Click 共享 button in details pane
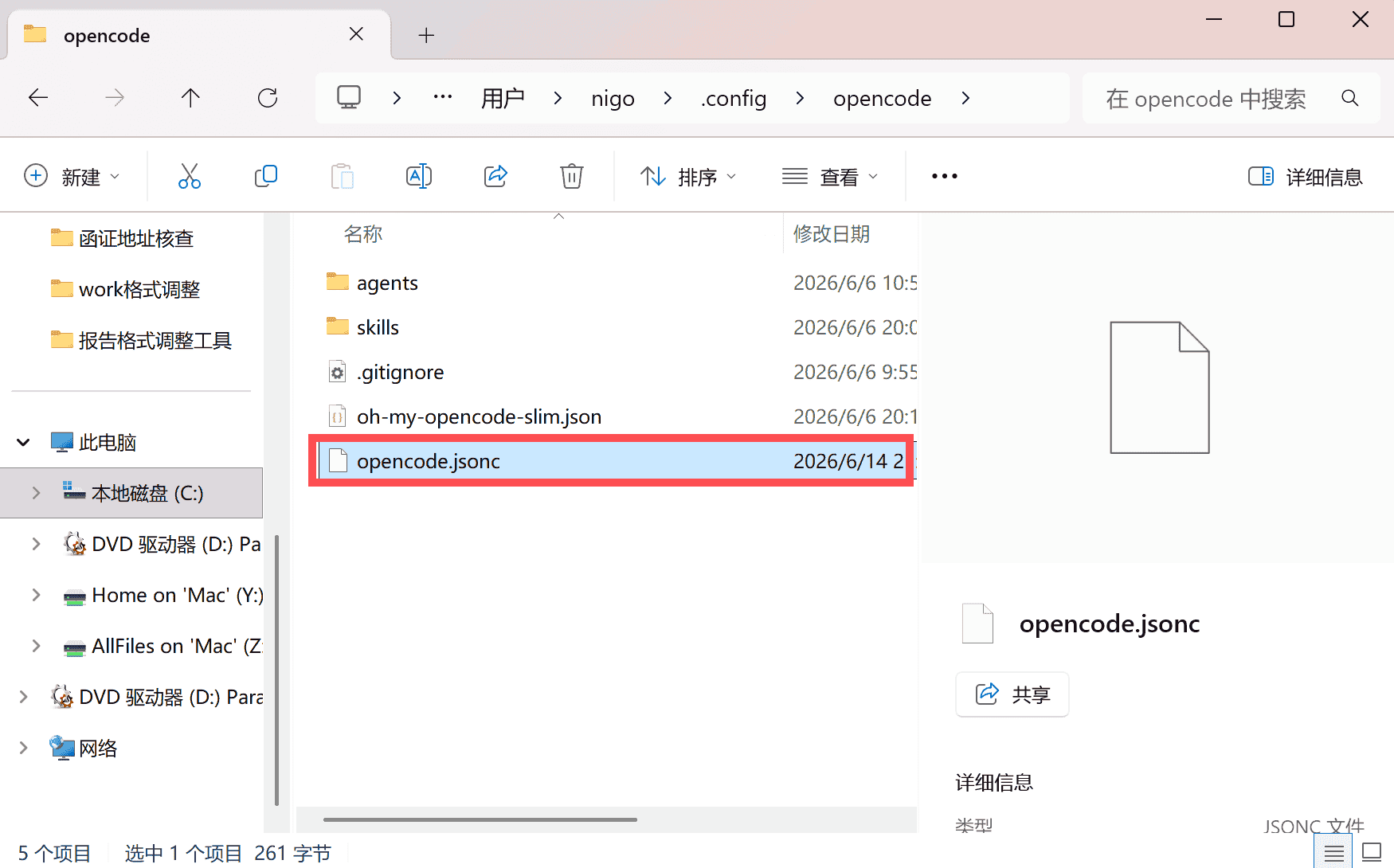 click(1012, 694)
